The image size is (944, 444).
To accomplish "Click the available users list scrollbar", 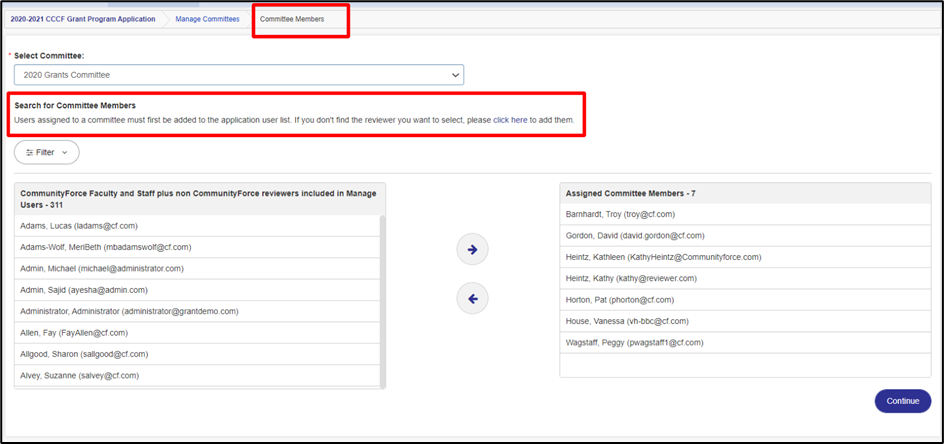I will tap(383, 301).
